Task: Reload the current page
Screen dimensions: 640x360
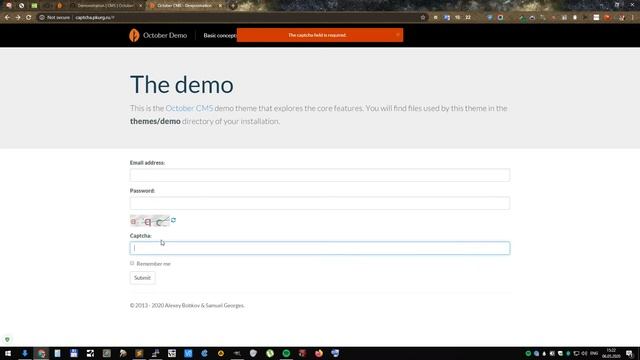Action: coord(29,18)
